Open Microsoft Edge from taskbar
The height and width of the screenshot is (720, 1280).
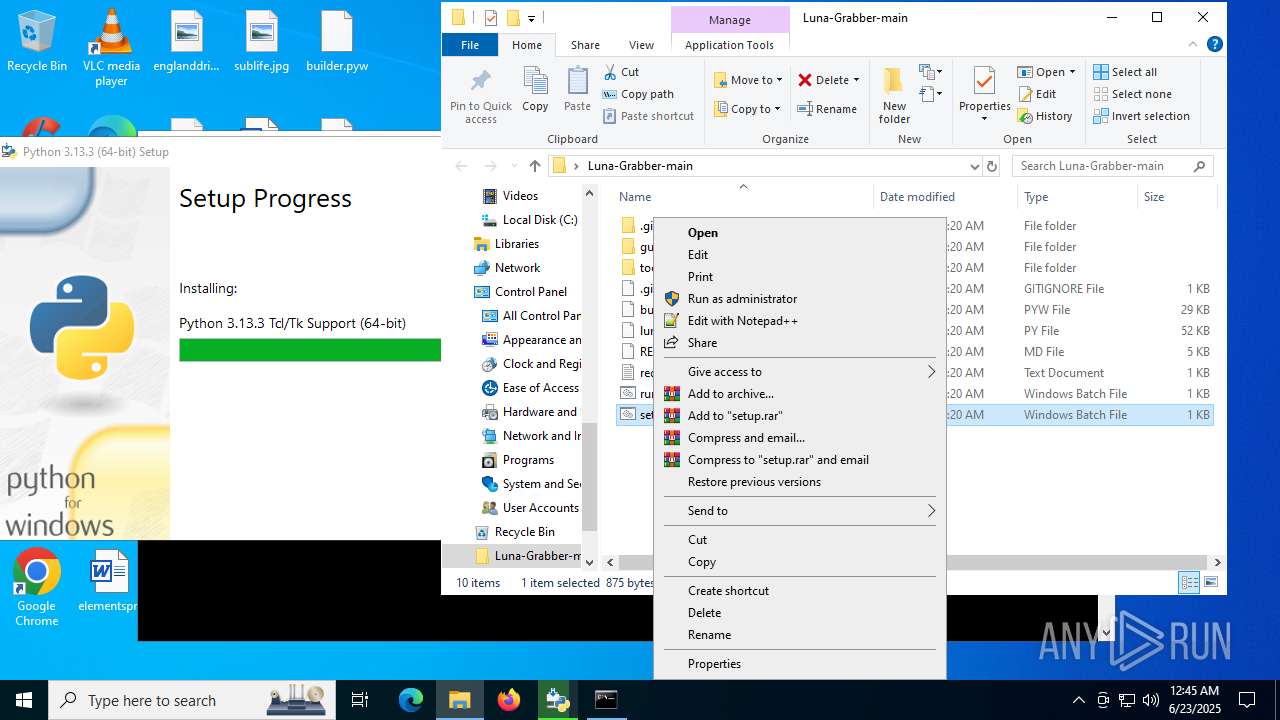click(x=411, y=700)
